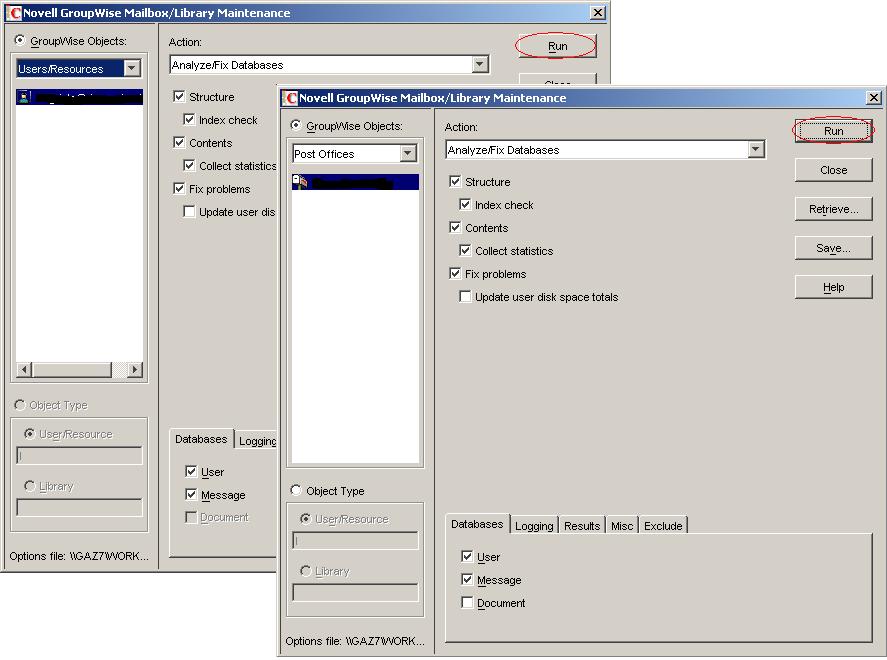Image resolution: width=887 pixels, height=660 pixels.
Task: Click the Close button in front window
Action: (x=833, y=170)
